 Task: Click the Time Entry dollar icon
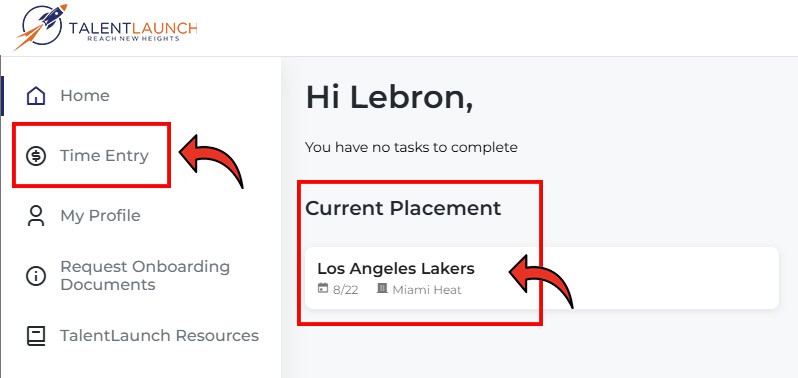[36, 156]
